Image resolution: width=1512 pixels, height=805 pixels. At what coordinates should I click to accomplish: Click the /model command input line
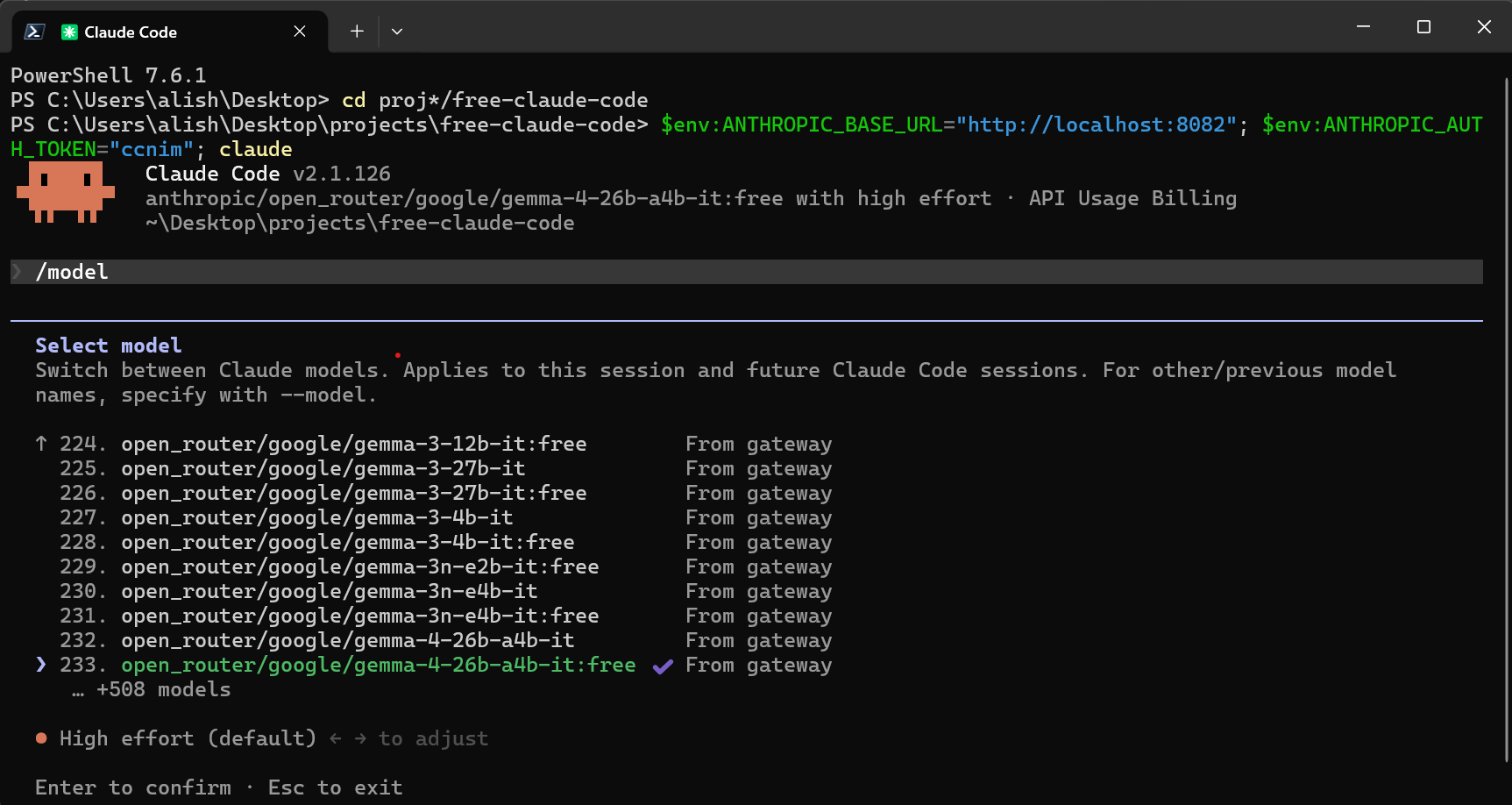coord(747,272)
